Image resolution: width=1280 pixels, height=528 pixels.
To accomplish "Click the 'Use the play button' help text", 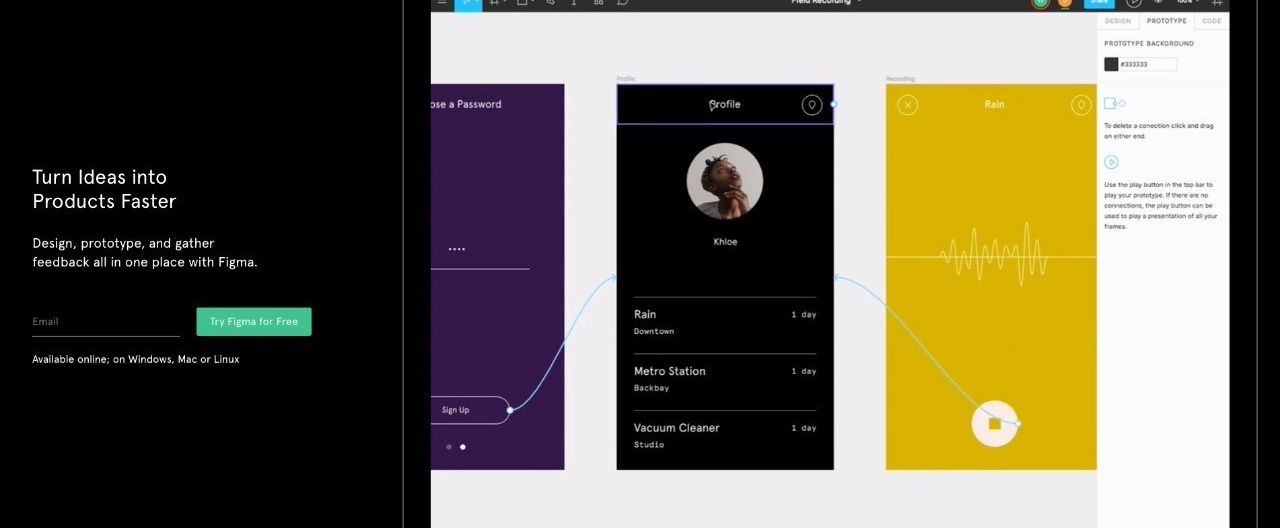I will [x=1161, y=206].
